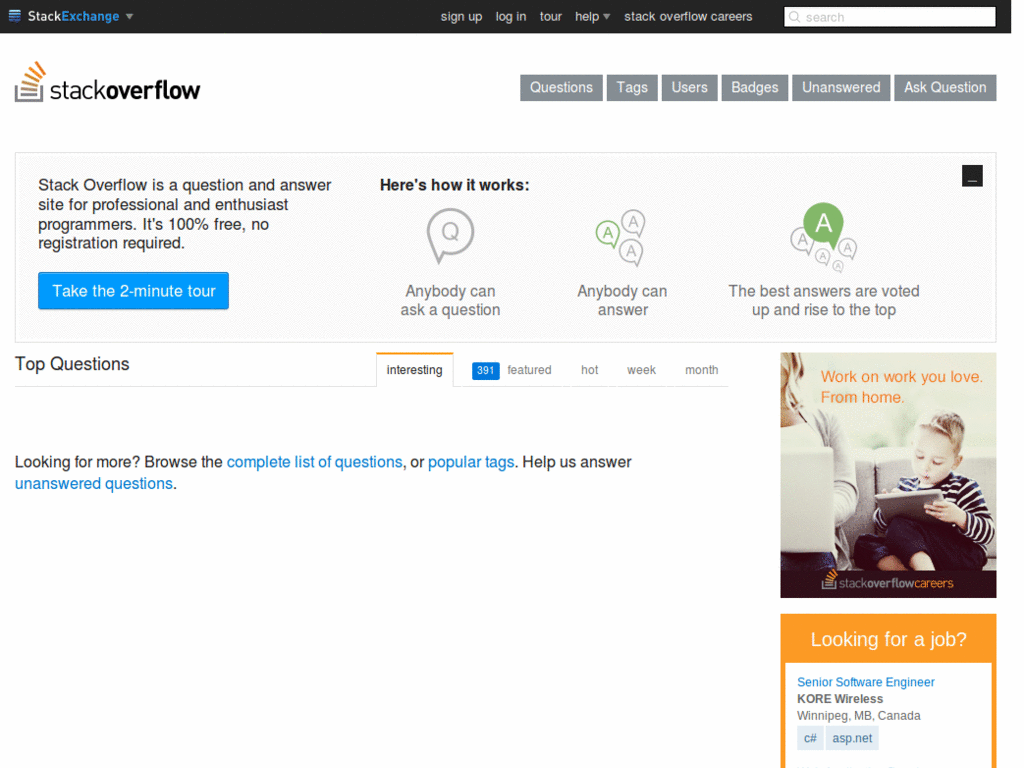Screen dimensions: 1024x768
Task: Focus the search input field
Action: coord(889,17)
